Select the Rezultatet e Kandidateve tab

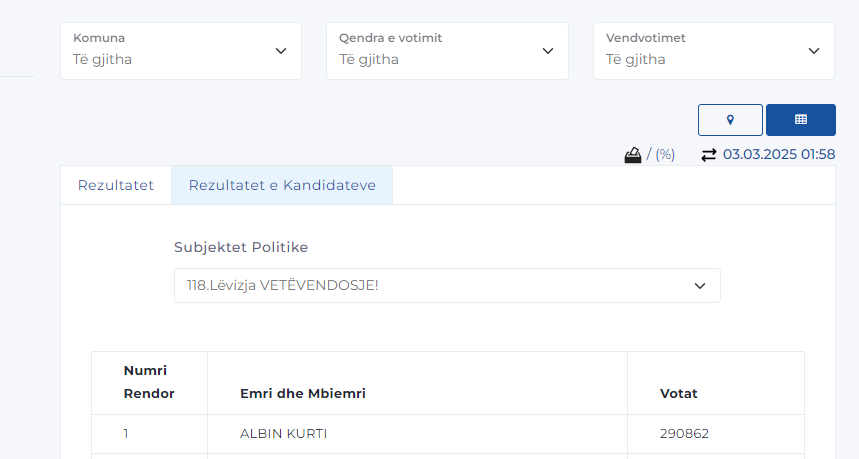pos(282,186)
